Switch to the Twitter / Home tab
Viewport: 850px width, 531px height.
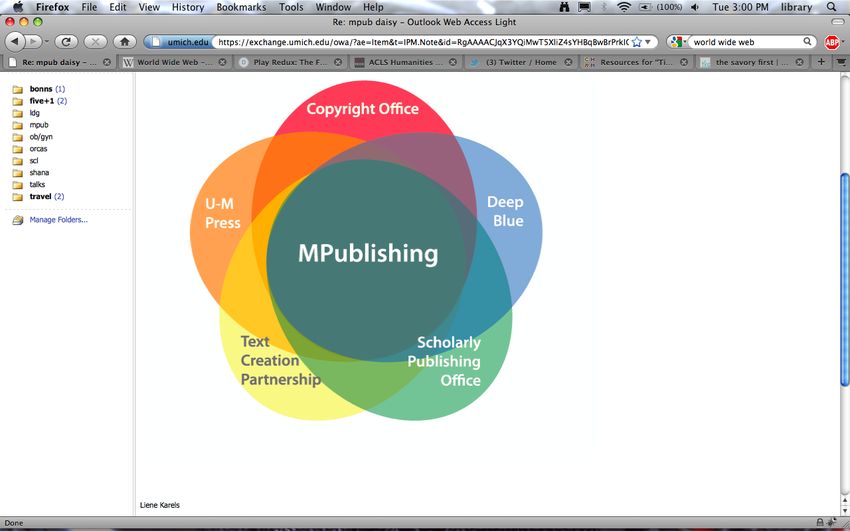(x=521, y=62)
